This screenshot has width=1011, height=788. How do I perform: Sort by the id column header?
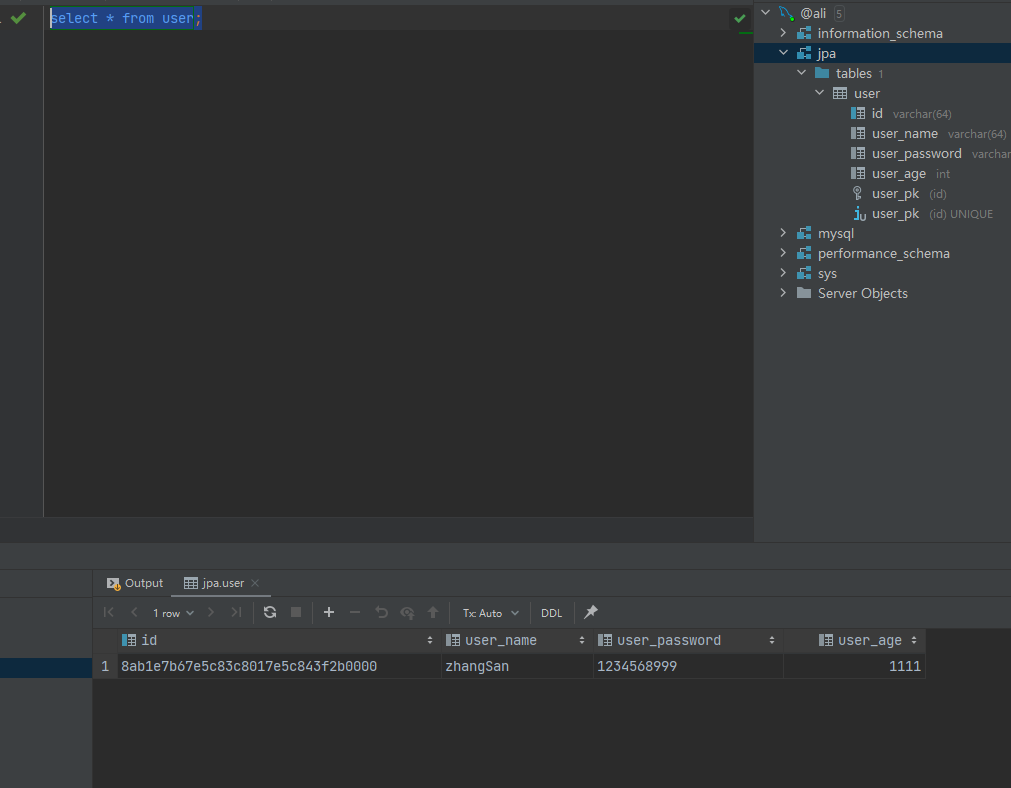coord(277,640)
